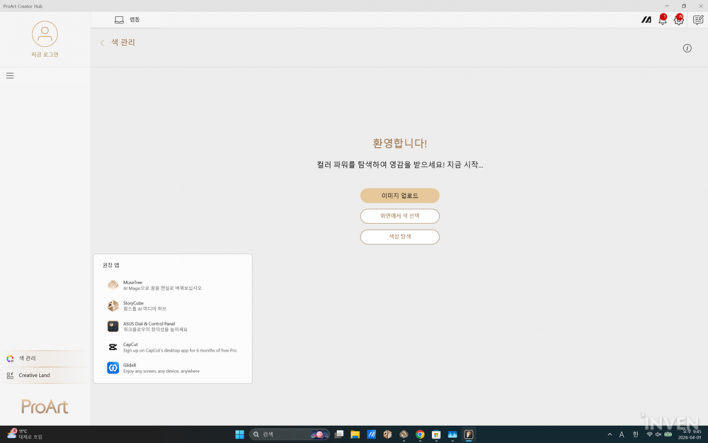Open the feedback note icon at top right
Screen dimensions: 708x443
pyautogui.click(x=697, y=20)
